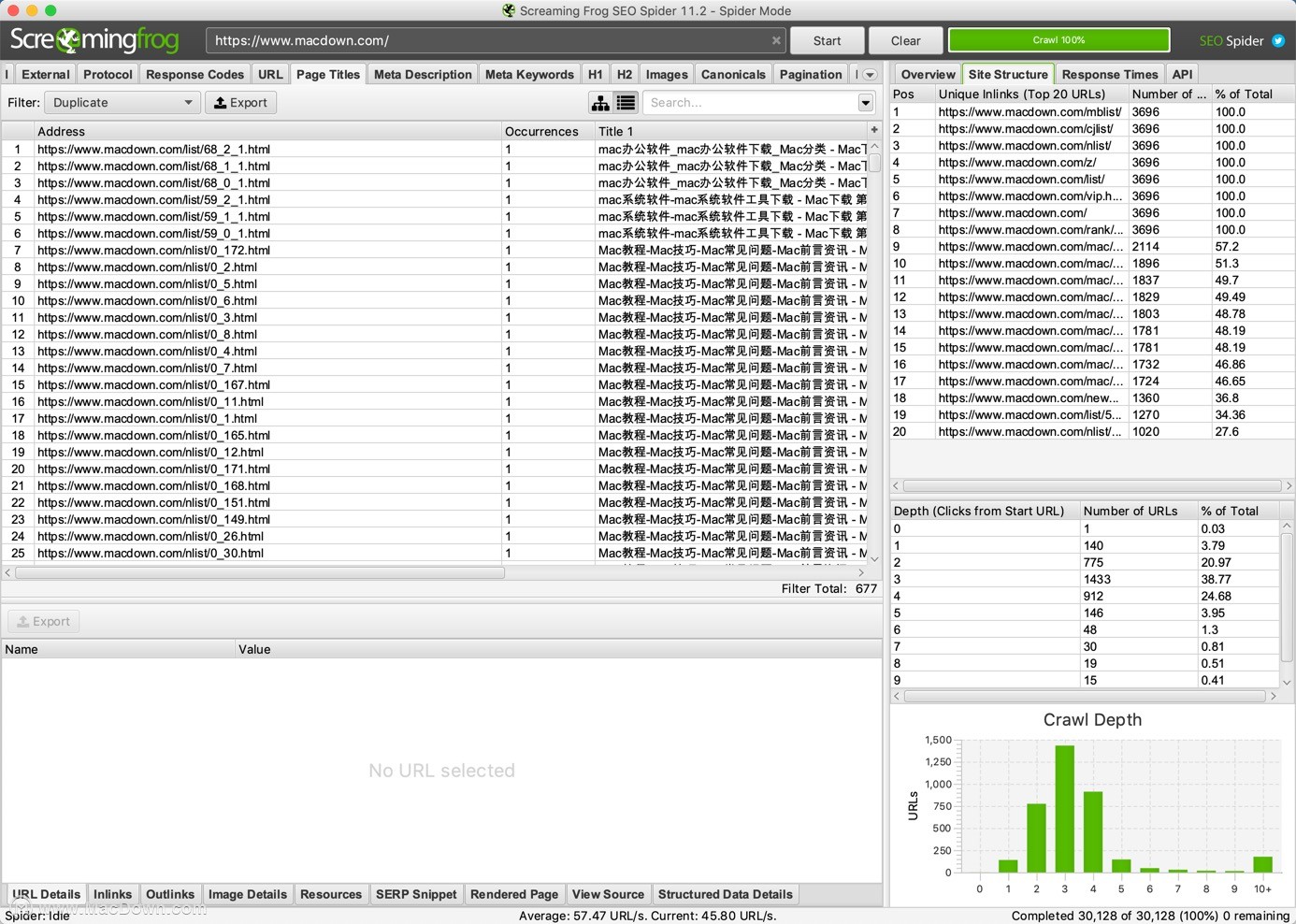
Task: Select row nlist/0_30.html
Action: (435, 553)
